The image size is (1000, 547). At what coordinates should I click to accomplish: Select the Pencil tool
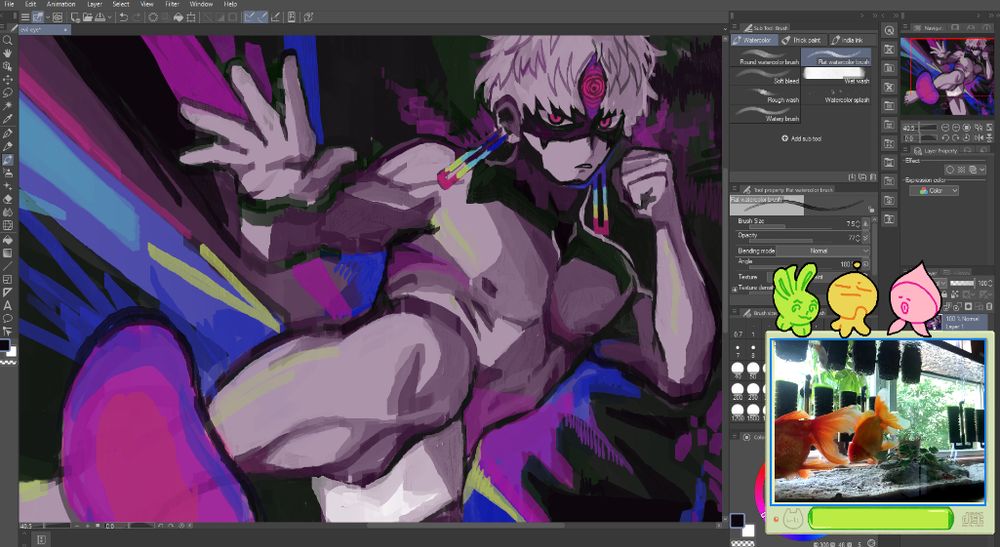click(x=8, y=147)
